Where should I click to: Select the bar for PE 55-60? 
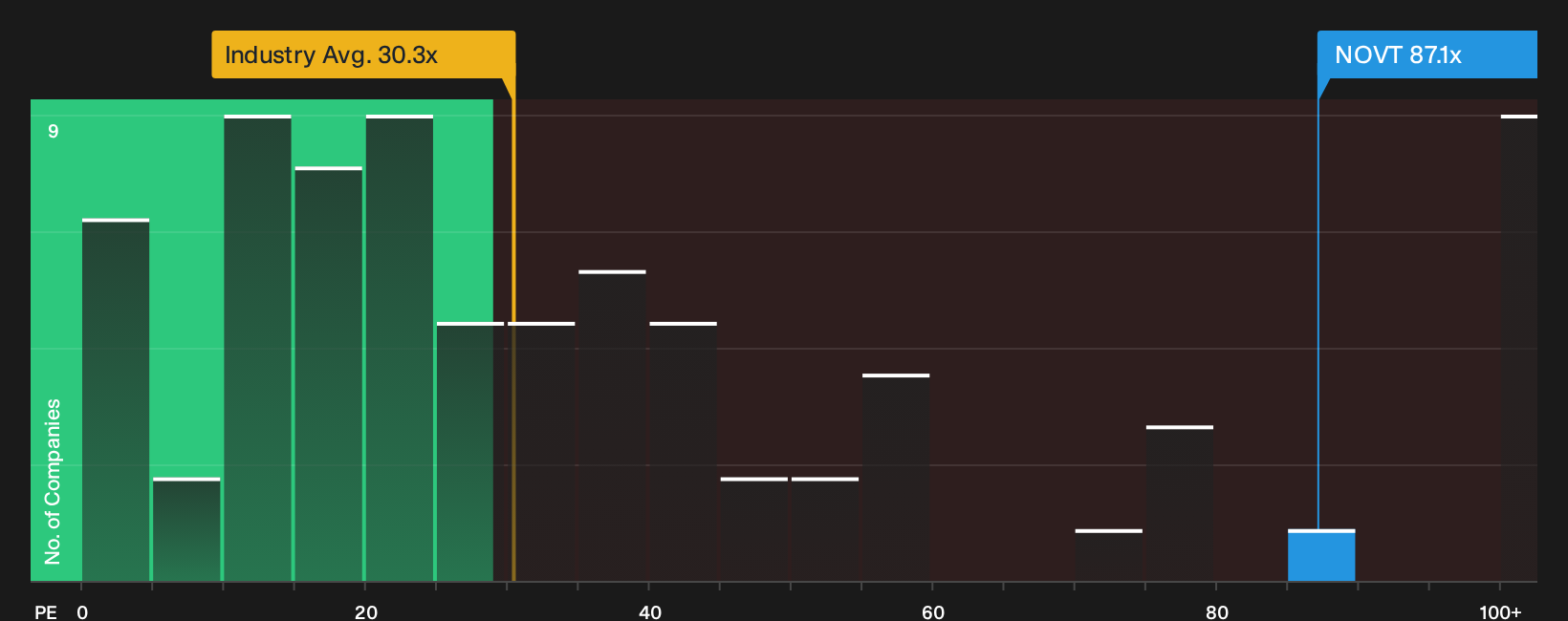pyautogui.click(x=896, y=478)
